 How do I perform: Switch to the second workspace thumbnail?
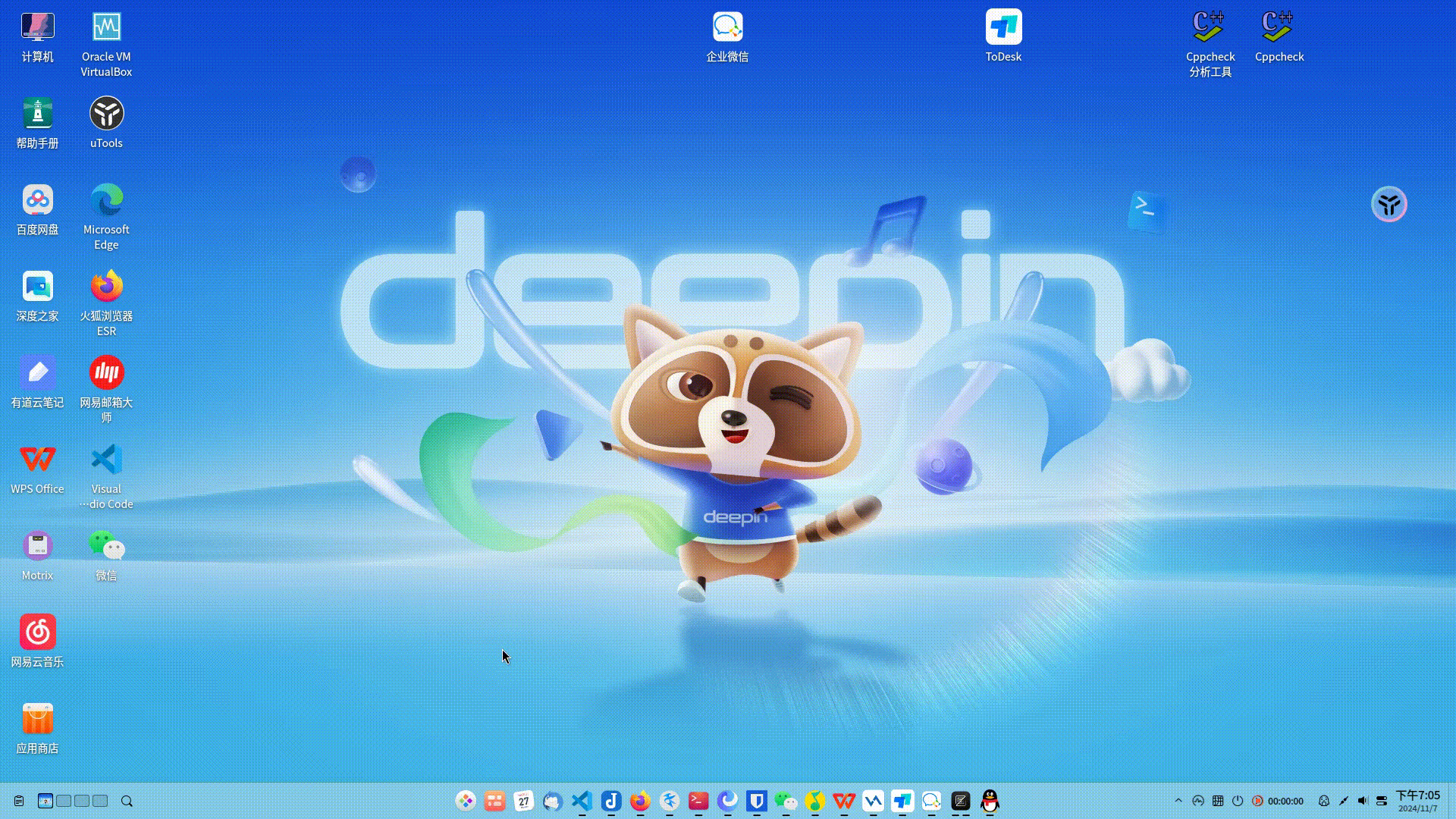(64, 801)
